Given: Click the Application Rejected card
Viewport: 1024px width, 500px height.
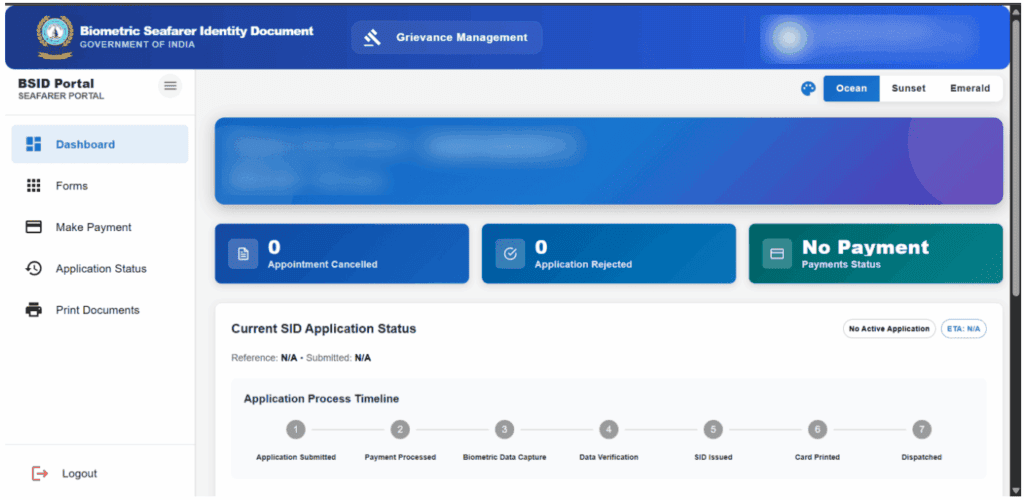Looking at the screenshot, I should [609, 254].
